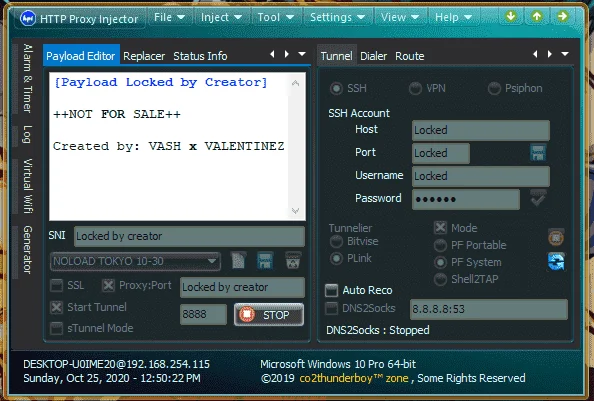Image resolution: width=594 pixels, height=401 pixels.
Task: Click the save config floppy icon below SNI
Action: pyautogui.click(x=265, y=261)
